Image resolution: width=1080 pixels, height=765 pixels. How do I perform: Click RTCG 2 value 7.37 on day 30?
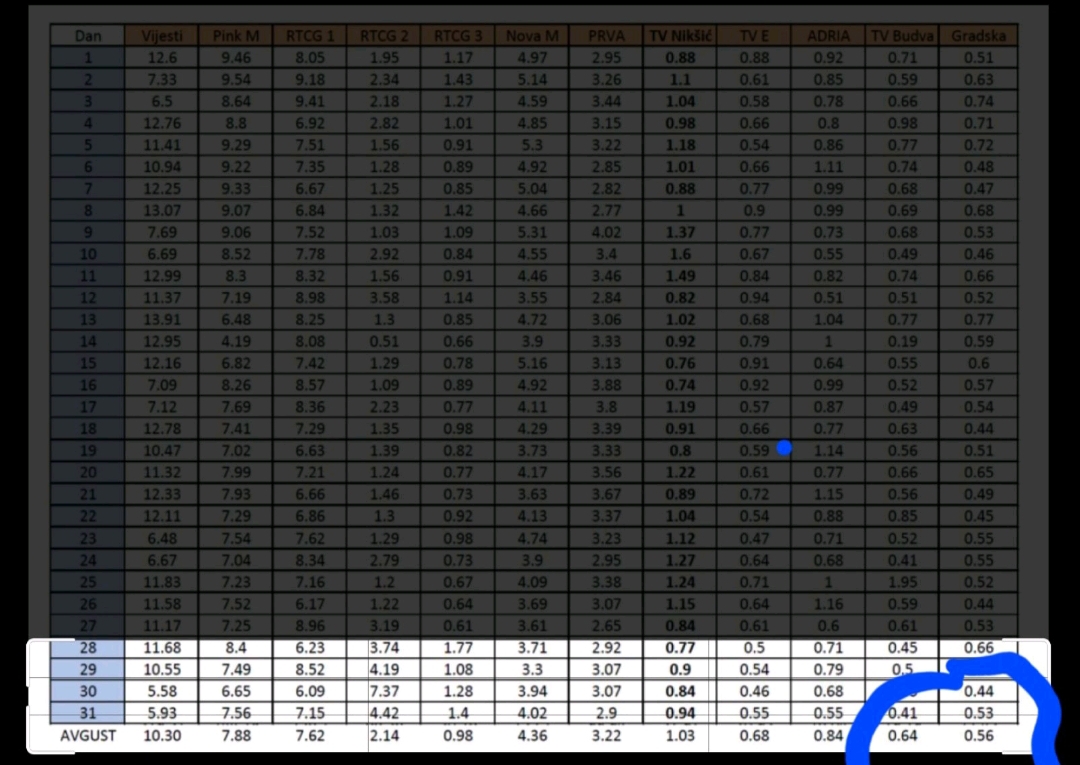point(385,692)
